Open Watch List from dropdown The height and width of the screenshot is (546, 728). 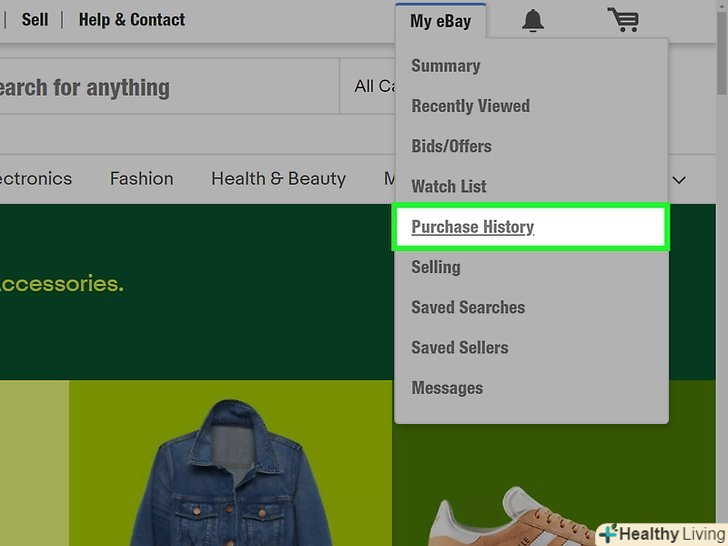pyautogui.click(x=448, y=186)
